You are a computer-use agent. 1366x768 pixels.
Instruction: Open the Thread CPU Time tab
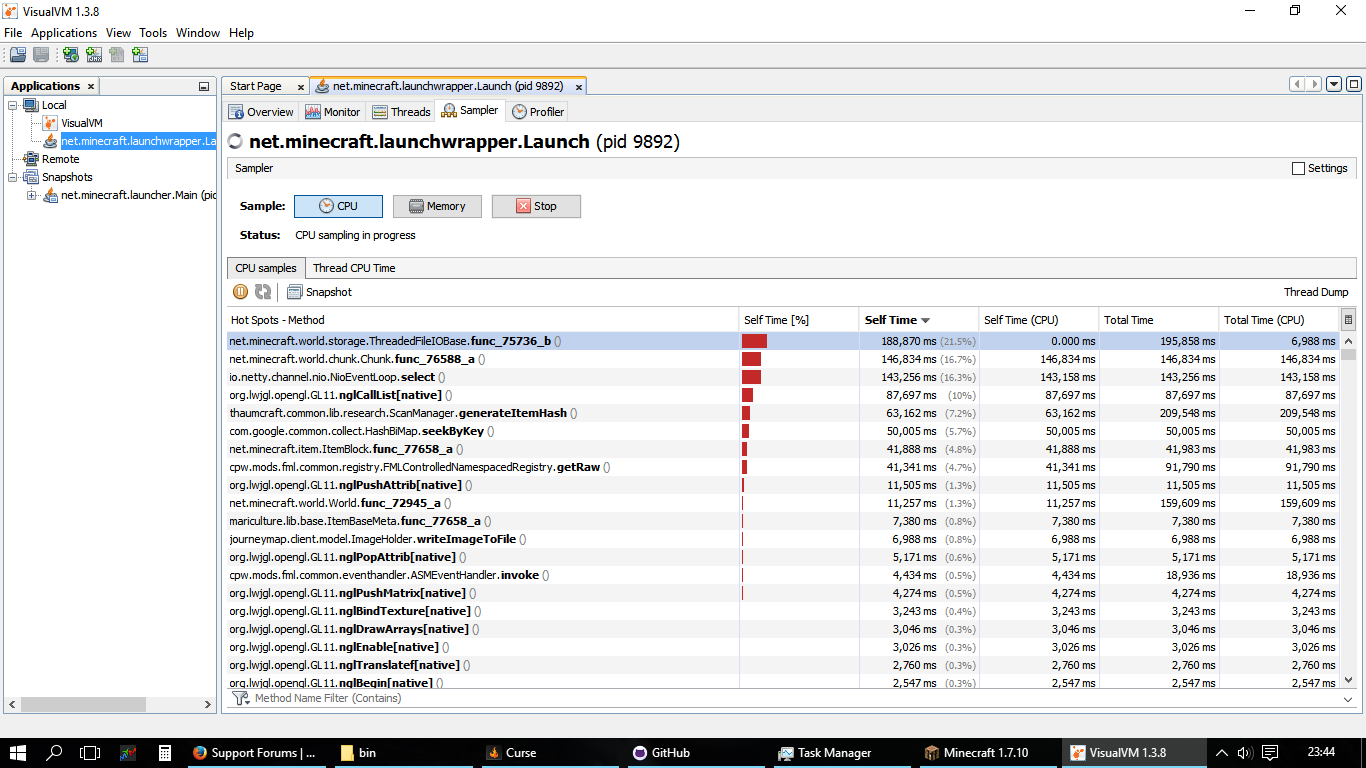pyautogui.click(x=354, y=268)
